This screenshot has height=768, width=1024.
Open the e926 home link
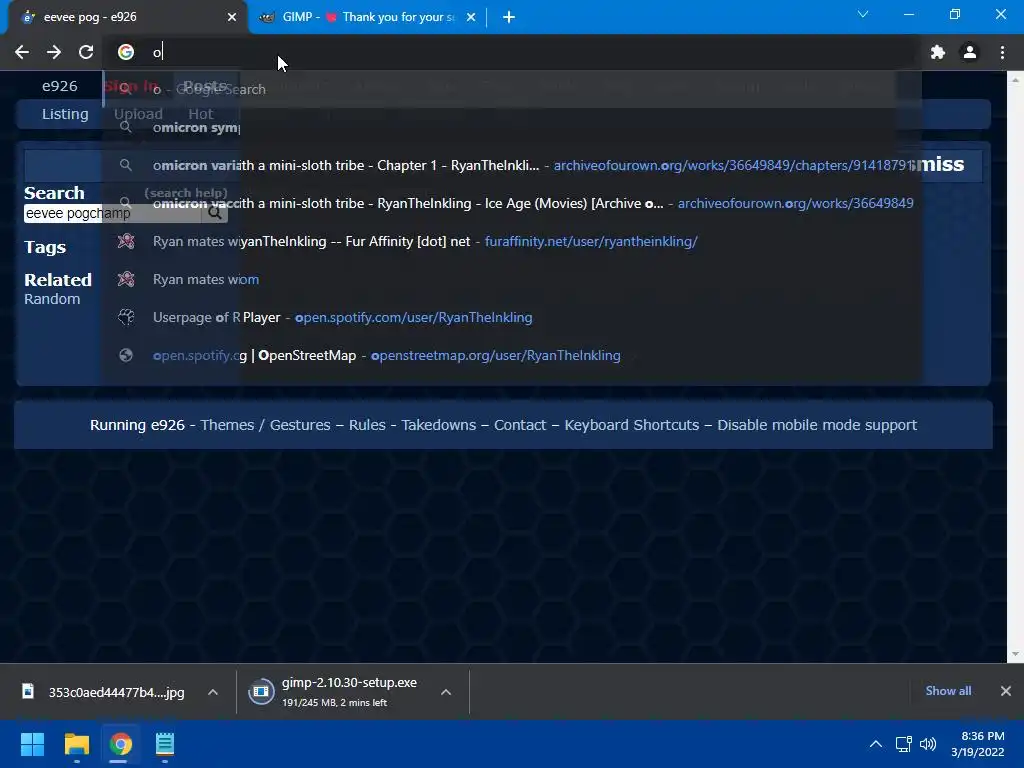click(x=59, y=86)
